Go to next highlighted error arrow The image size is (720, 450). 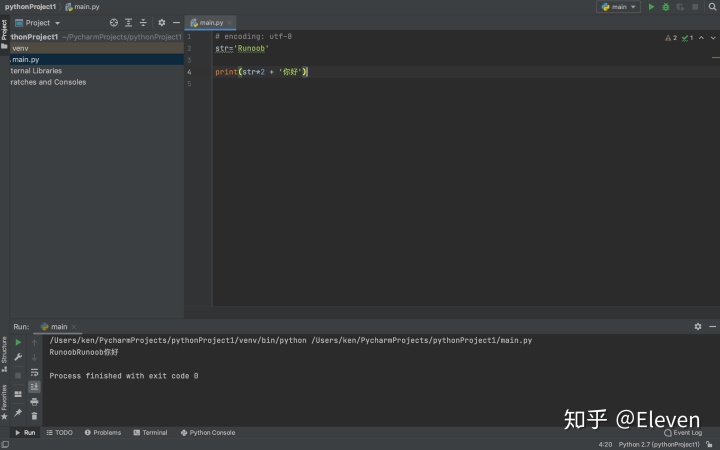point(713,38)
